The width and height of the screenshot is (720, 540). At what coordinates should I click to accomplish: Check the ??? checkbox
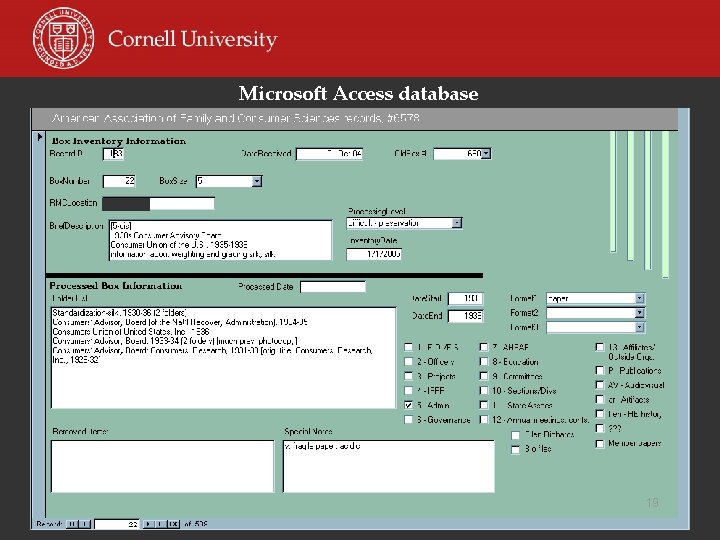600,428
